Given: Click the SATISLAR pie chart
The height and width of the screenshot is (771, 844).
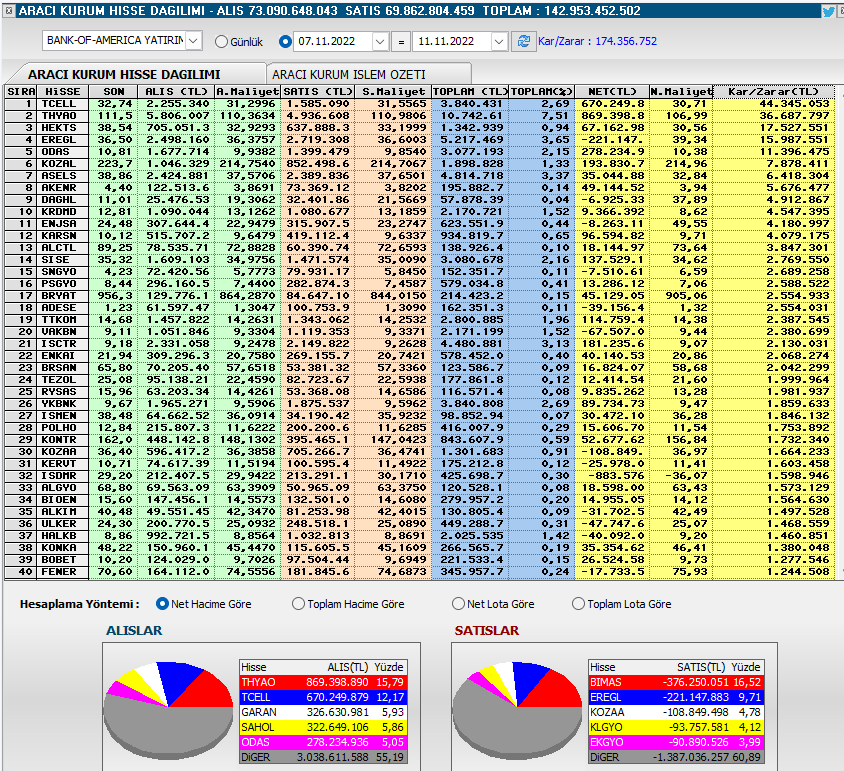Looking at the screenshot, I should [517, 711].
